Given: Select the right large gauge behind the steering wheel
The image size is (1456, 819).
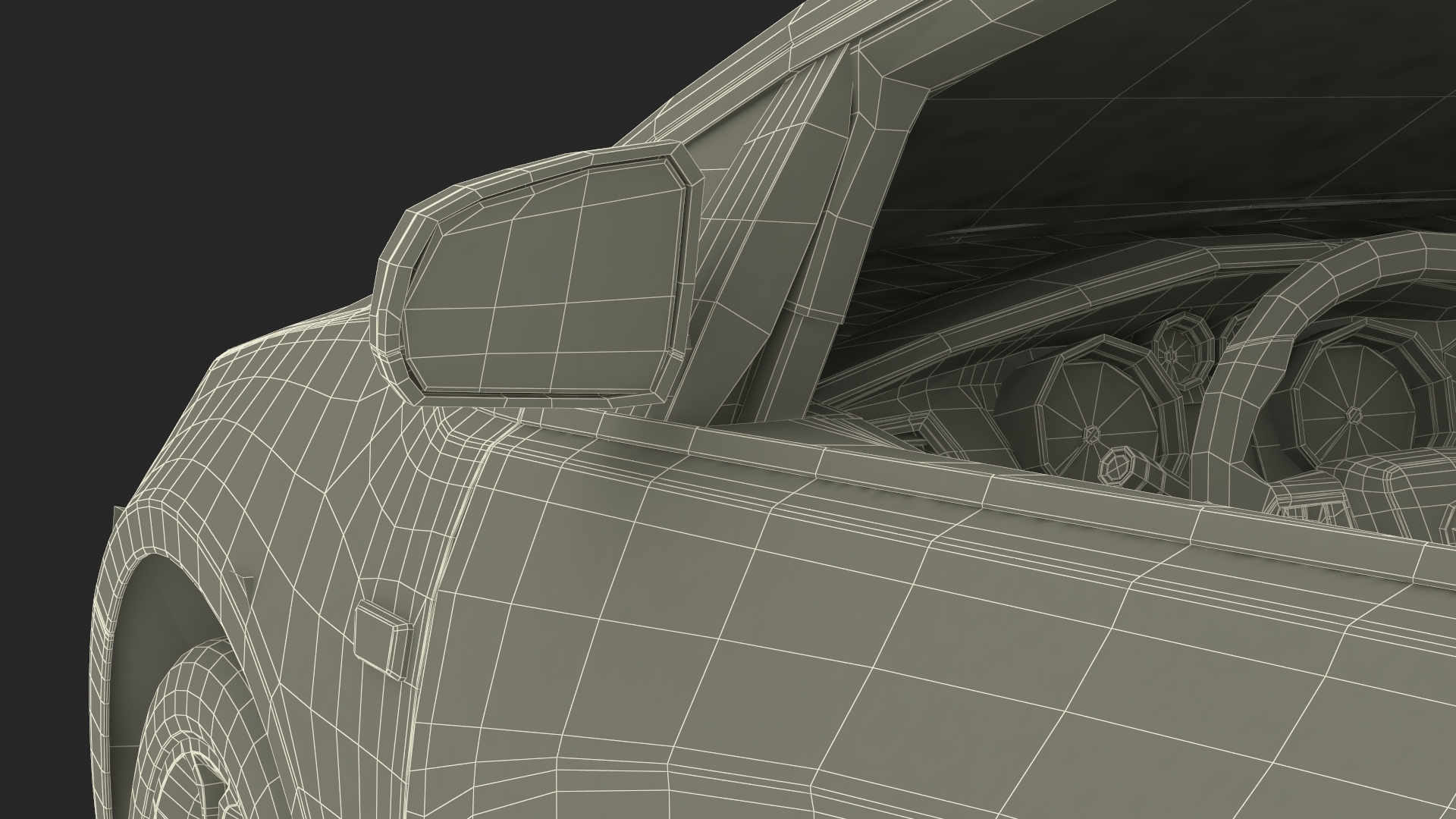Looking at the screenshot, I should click(1354, 413).
